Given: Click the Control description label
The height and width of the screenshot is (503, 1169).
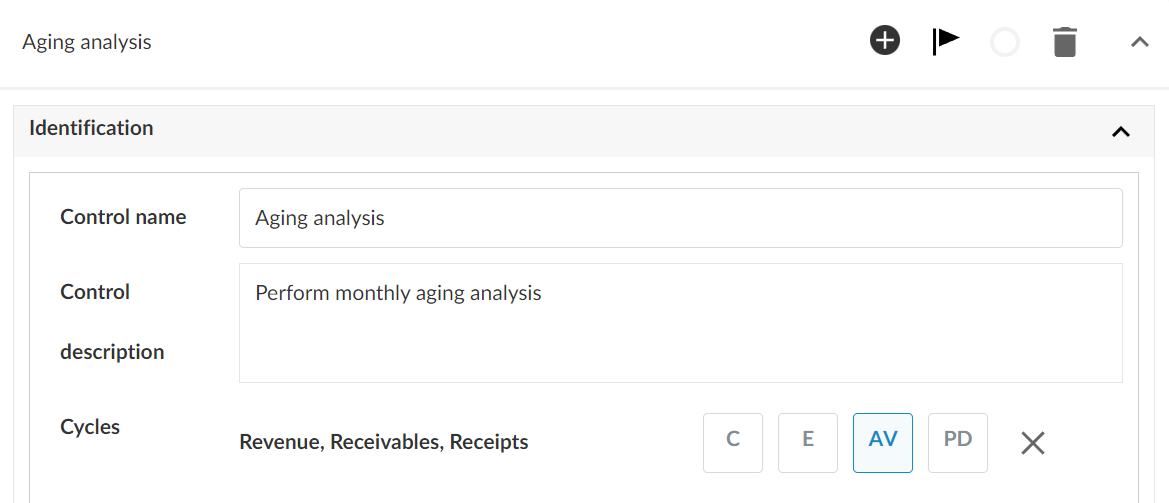Looking at the screenshot, I should (112, 322).
